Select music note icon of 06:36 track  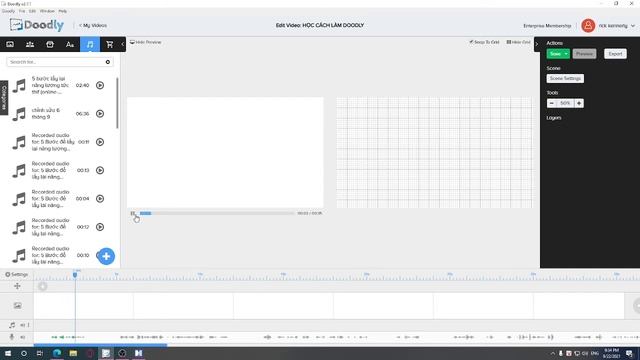click(19, 114)
